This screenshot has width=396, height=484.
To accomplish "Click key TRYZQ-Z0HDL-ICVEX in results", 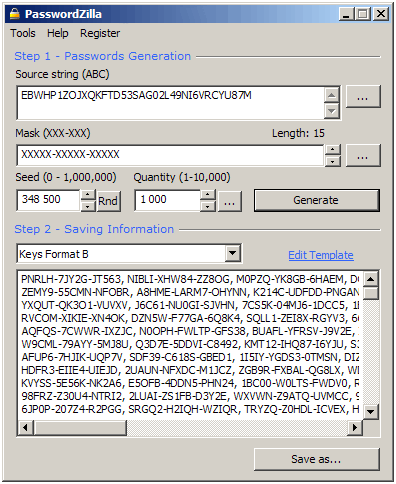I will (295, 409).
